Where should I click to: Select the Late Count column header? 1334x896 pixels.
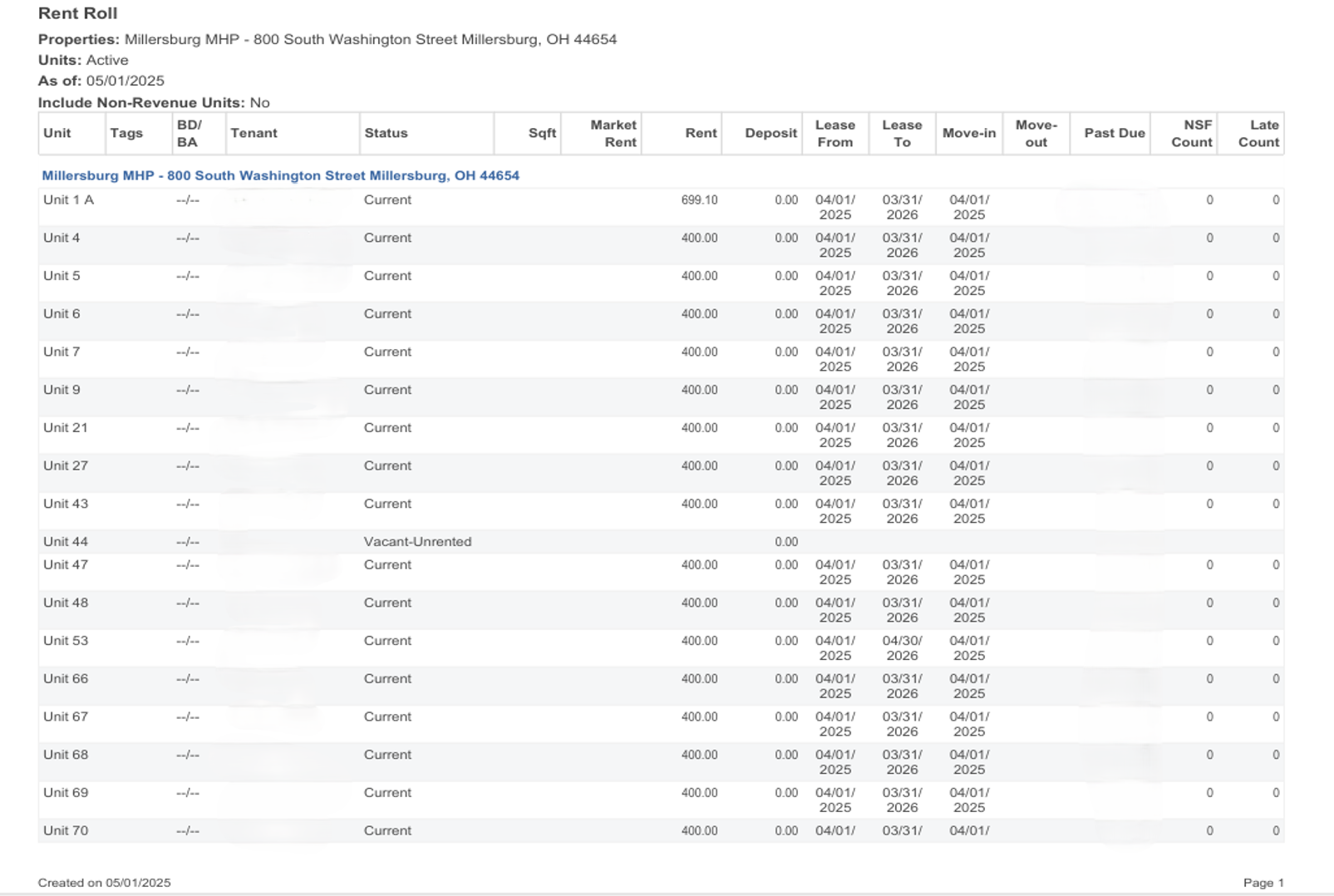pyautogui.click(x=1258, y=133)
